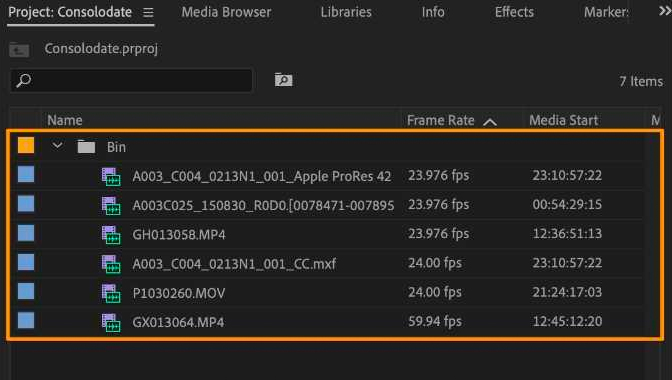Click the P1030260.MOV clip icon
Image resolution: width=672 pixels, height=380 pixels.
(111, 293)
